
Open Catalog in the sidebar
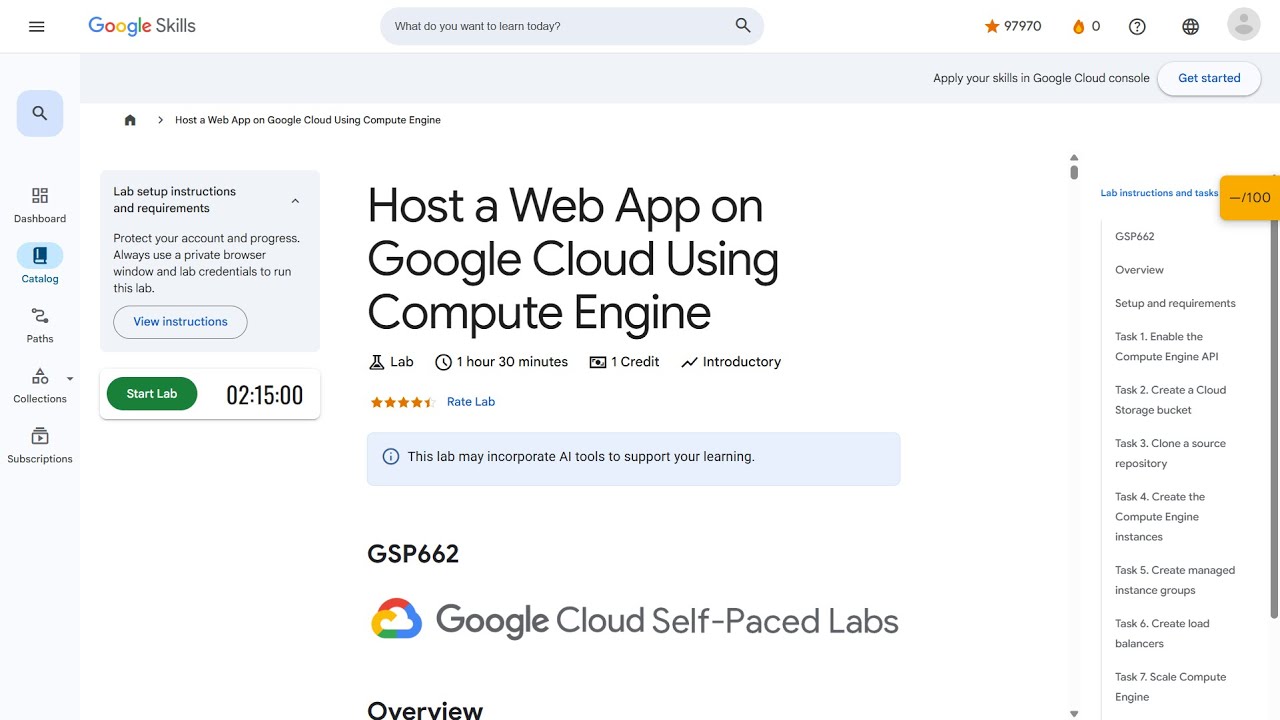[x=40, y=265]
